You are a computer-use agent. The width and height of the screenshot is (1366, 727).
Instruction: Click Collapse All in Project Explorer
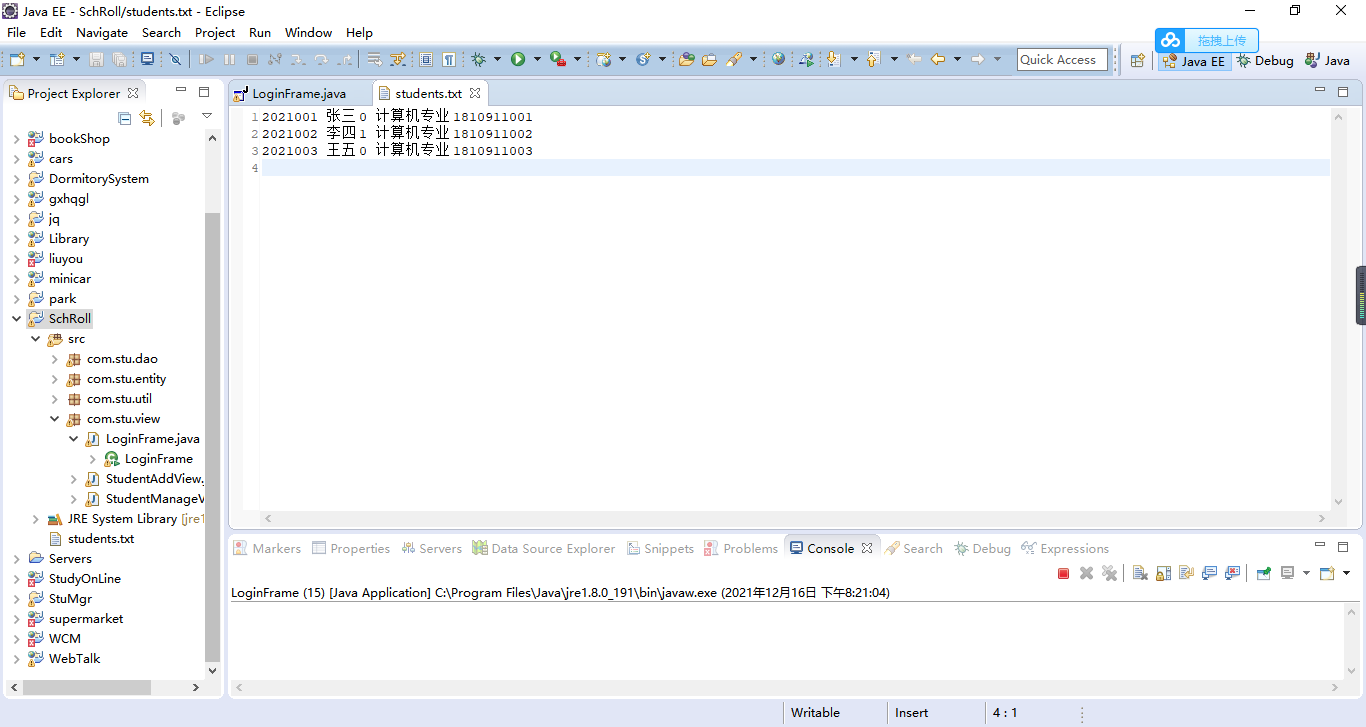click(125, 118)
